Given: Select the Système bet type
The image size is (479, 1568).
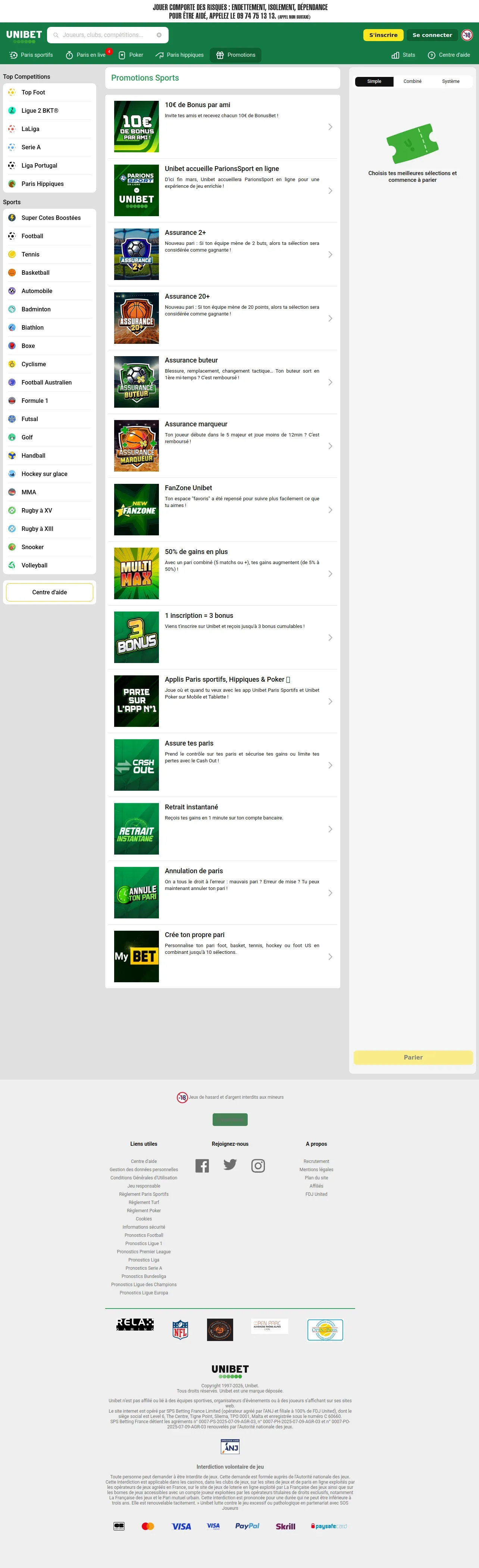Looking at the screenshot, I should pyautogui.click(x=451, y=81).
